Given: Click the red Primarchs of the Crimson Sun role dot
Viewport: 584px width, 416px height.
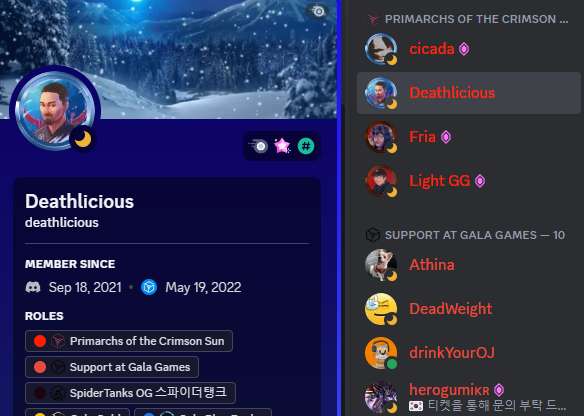Looking at the screenshot, I should [40, 341].
